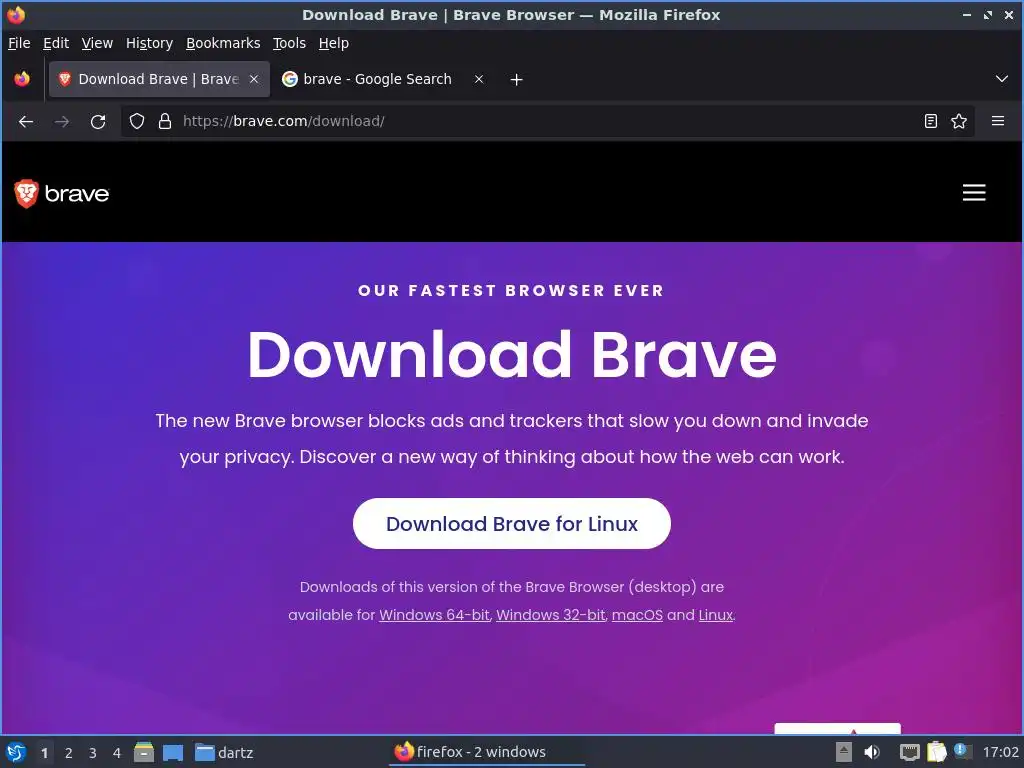Click the 'Download Brave' page heading
The height and width of the screenshot is (768, 1024).
(511, 354)
